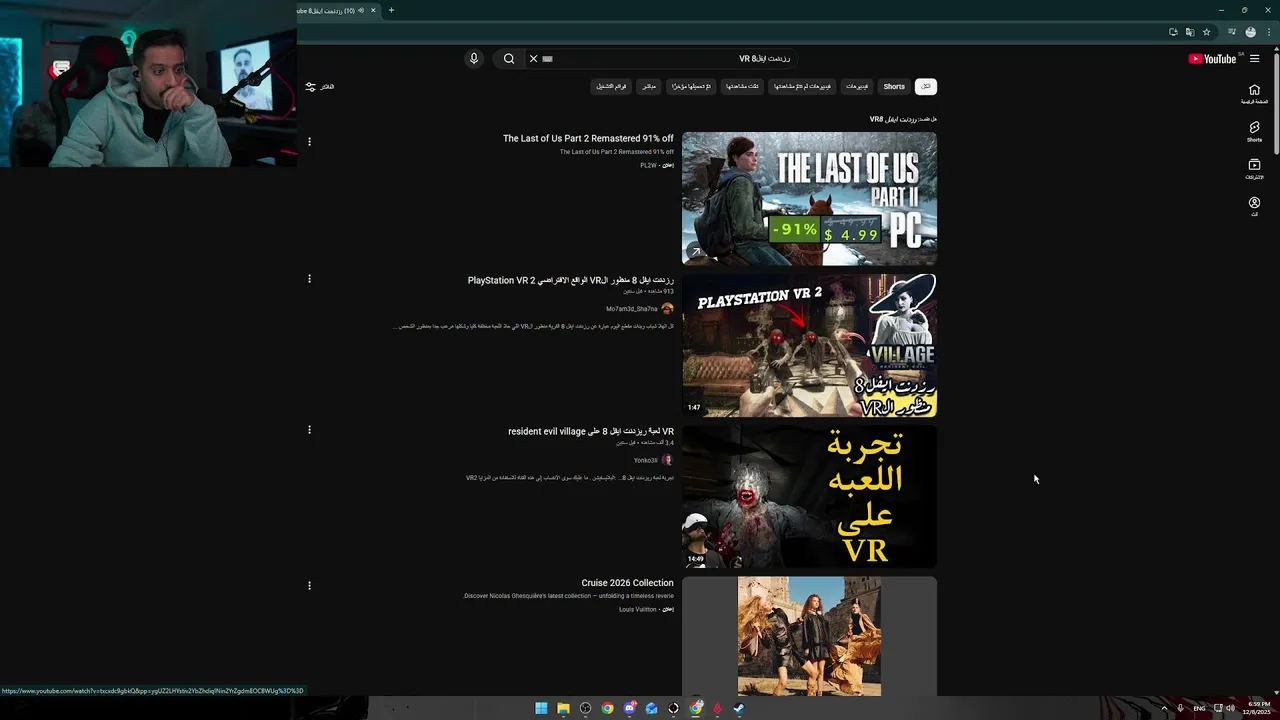
Task: Open the Chrome three-dot menu
Action: point(1268,32)
